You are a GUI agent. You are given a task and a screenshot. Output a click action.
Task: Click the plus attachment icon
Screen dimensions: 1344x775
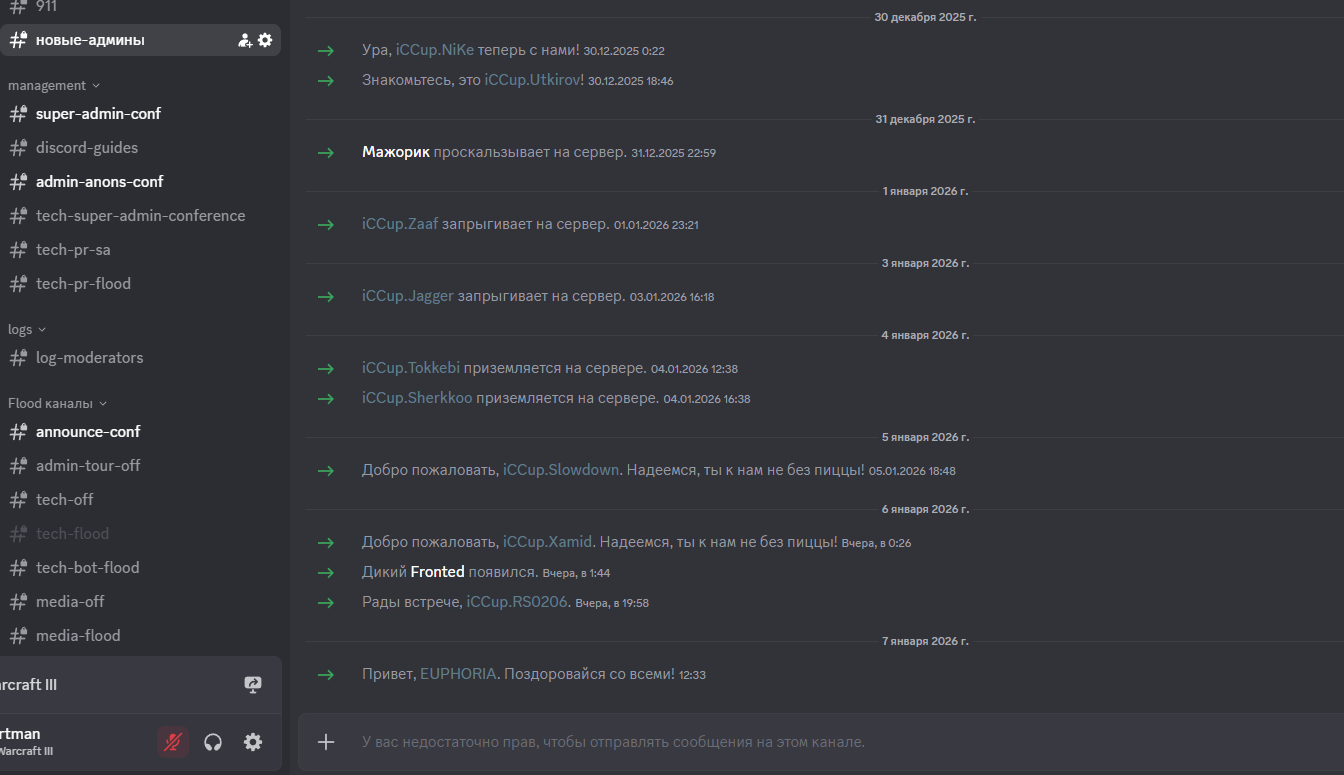(x=326, y=742)
